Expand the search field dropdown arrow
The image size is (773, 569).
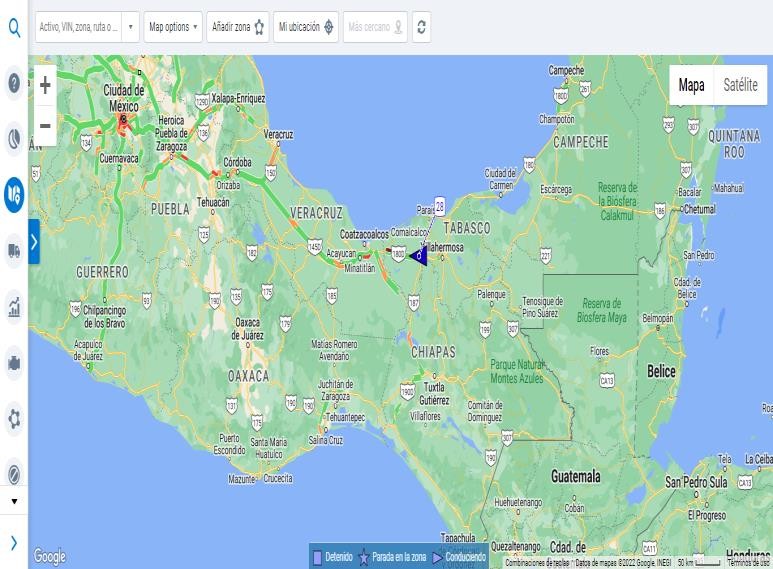130,27
